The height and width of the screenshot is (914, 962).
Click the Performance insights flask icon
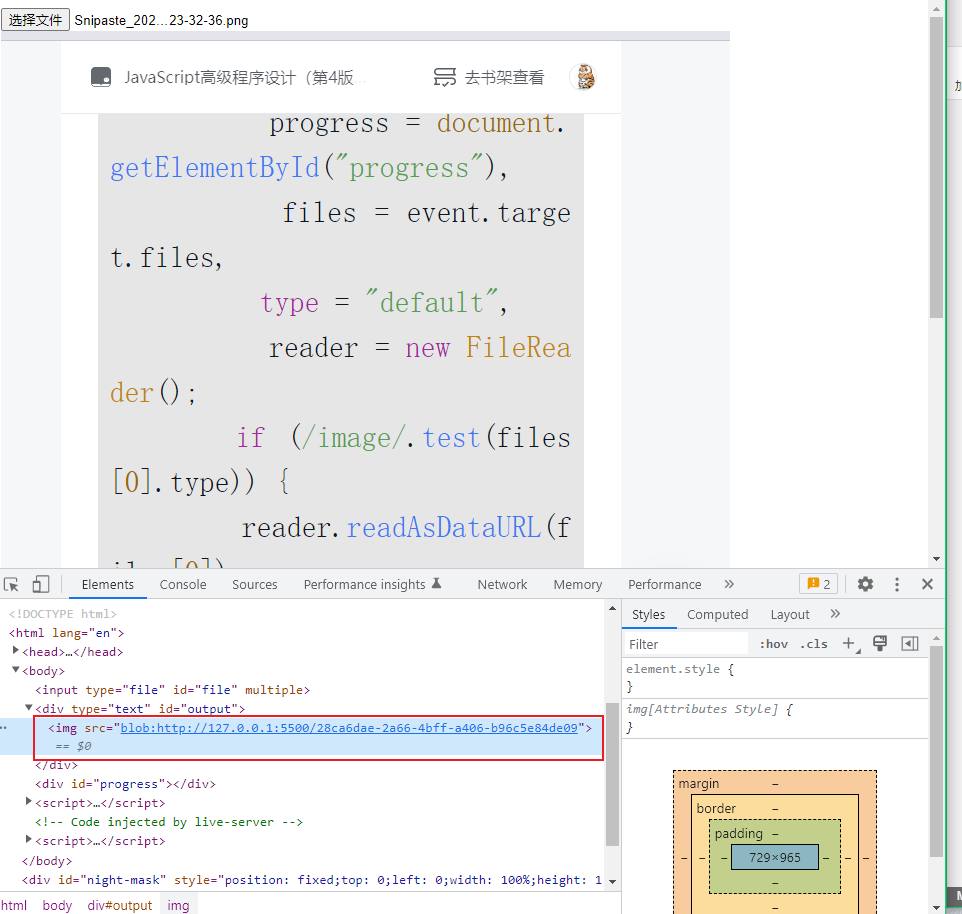point(437,583)
